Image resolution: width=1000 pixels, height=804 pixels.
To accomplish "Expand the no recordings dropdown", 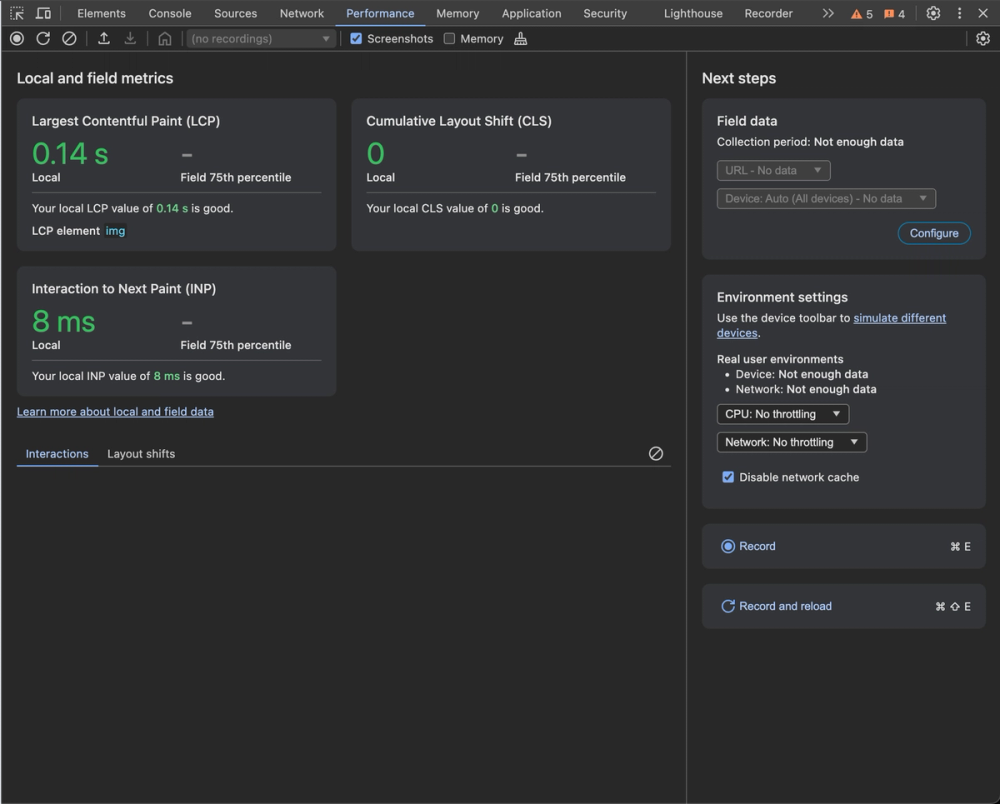I will click(262, 38).
